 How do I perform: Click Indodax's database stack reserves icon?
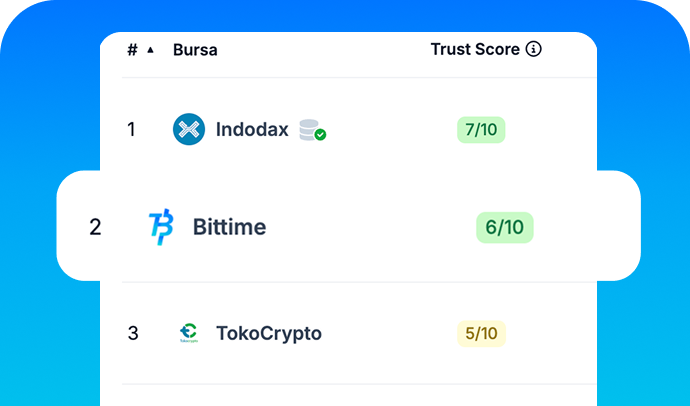[308, 129]
